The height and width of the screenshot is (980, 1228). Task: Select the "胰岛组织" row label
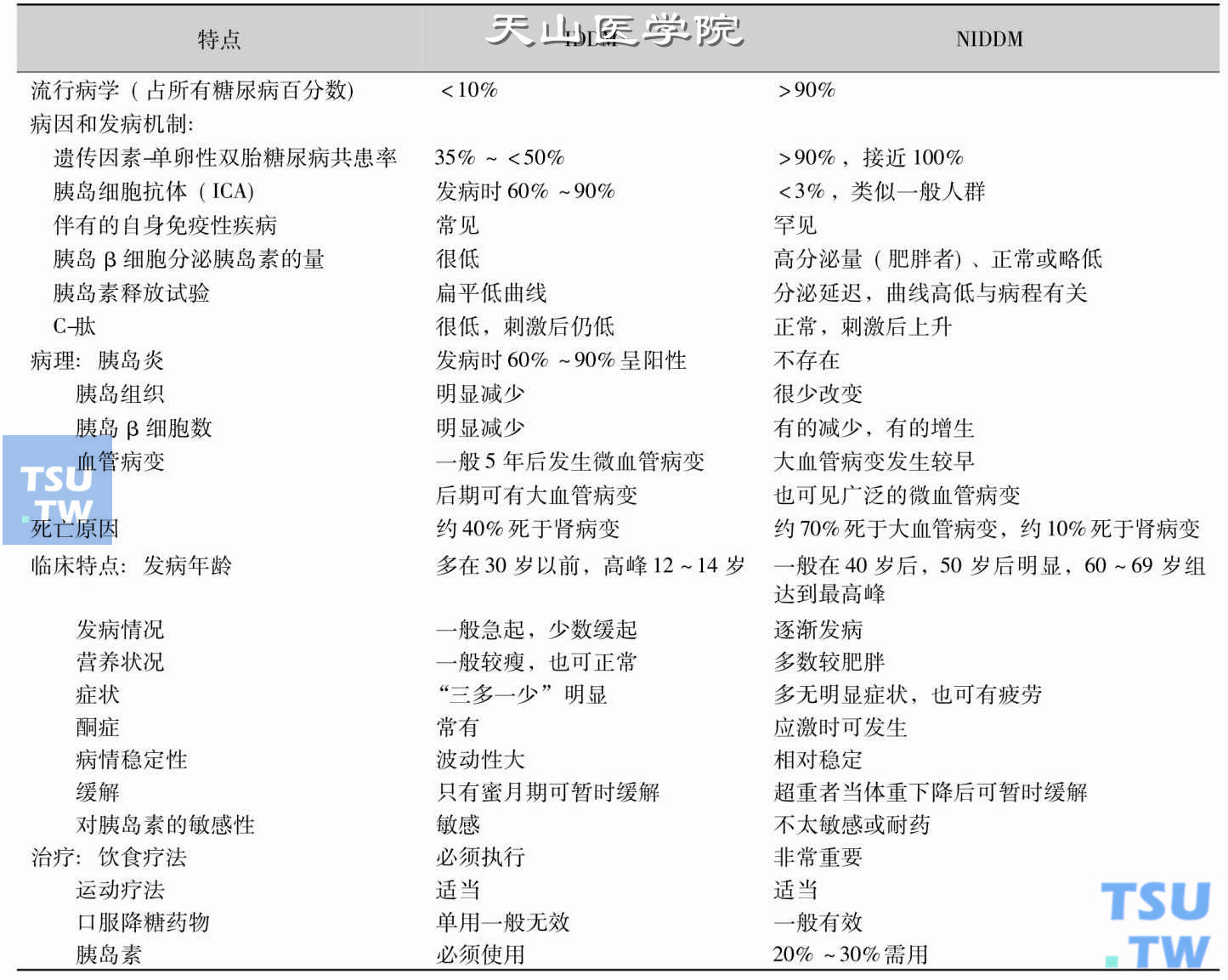[120, 394]
